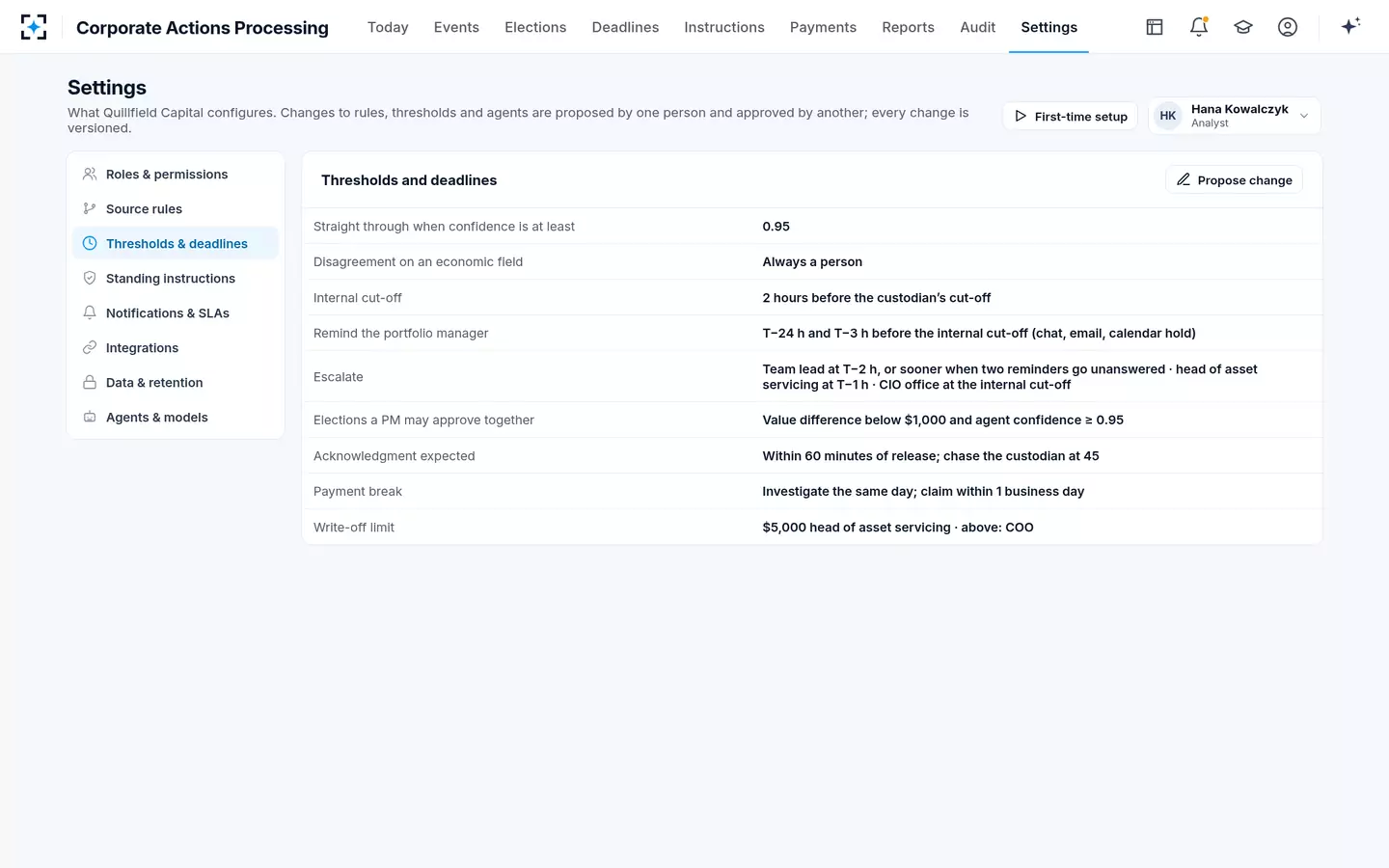The width and height of the screenshot is (1389, 868).
Task: Click the 'Payment break' row label
Action: (x=358, y=492)
